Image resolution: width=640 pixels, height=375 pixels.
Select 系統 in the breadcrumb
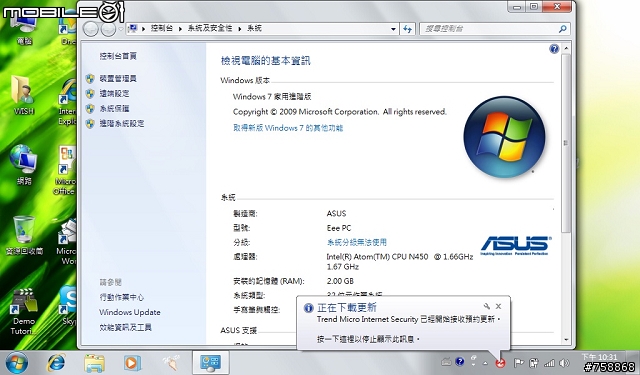tap(254, 28)
